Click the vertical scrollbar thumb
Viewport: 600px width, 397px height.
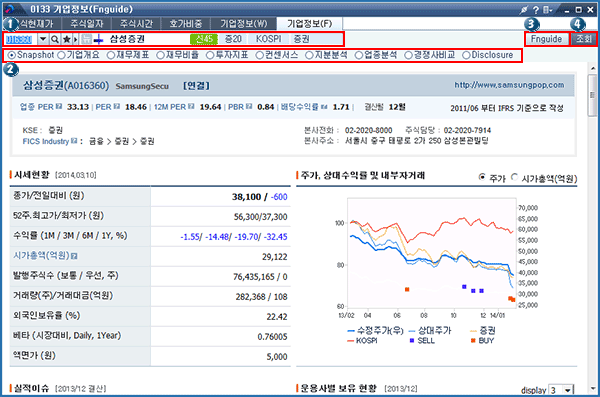point(592,95)
